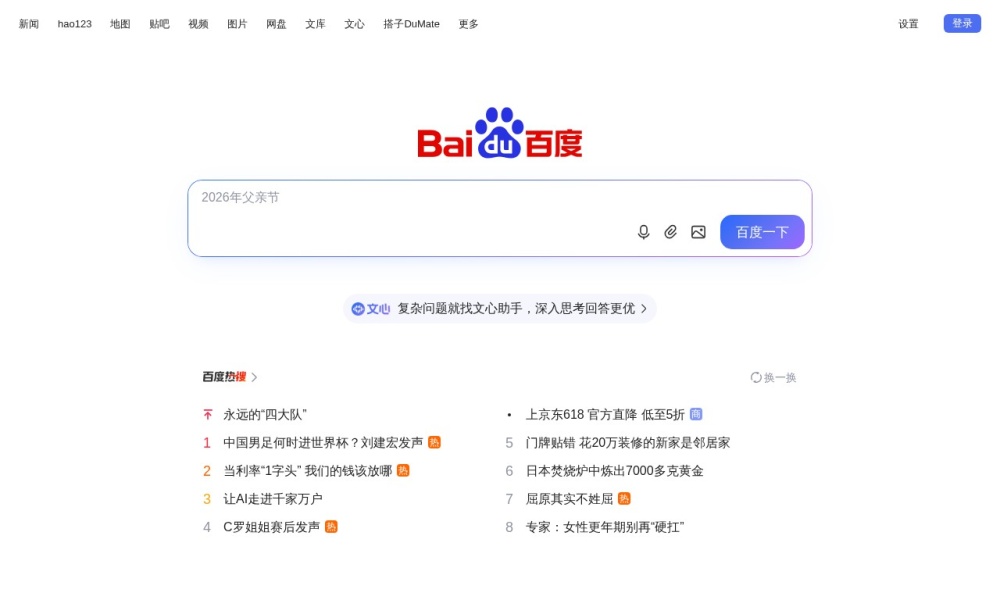
Task: Click the image search picture icon
Action: tap(698, 232)
